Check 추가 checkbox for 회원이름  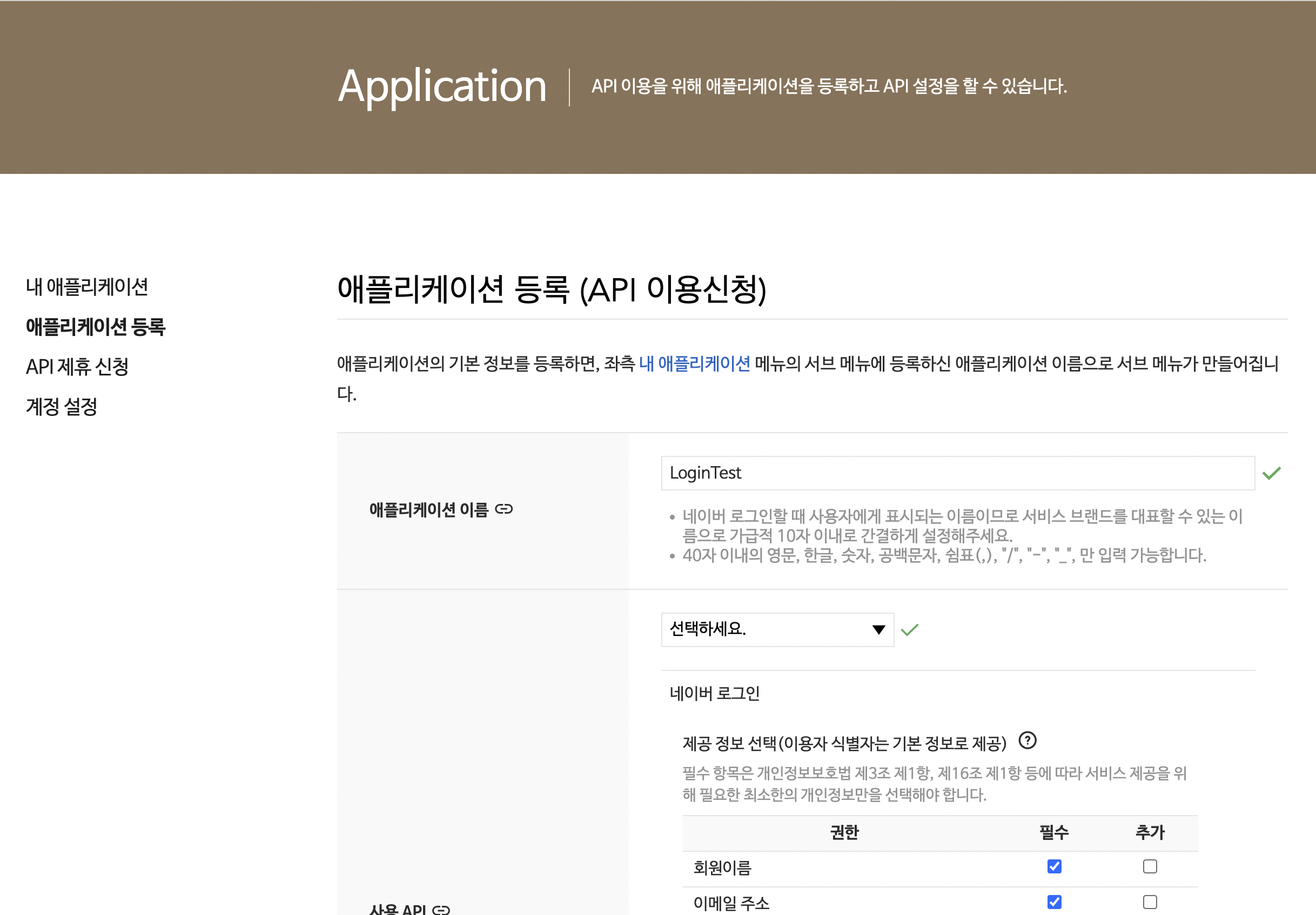tap(1149, 866)
